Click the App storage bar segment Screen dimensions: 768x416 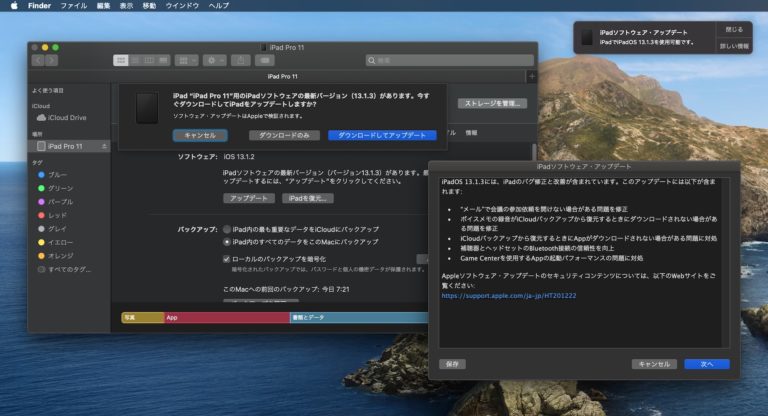(x=227, y=318)
